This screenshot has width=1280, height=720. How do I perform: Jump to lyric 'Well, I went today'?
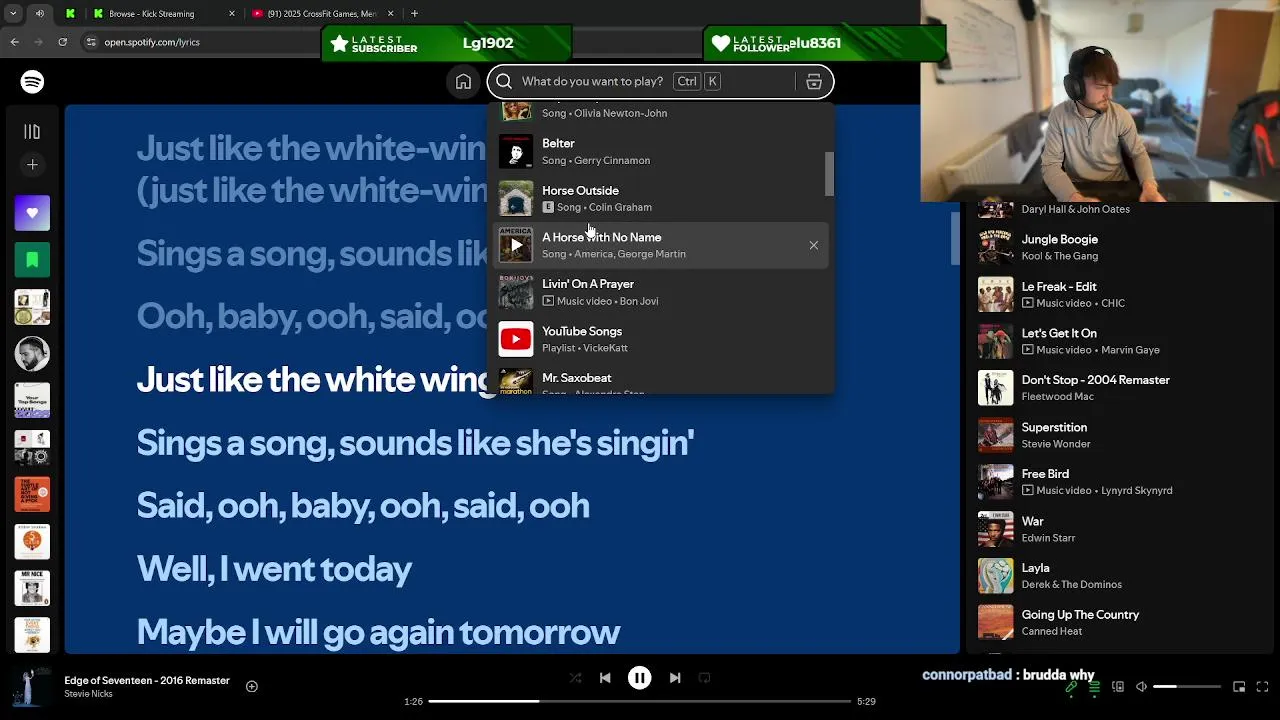pos(274,569)
